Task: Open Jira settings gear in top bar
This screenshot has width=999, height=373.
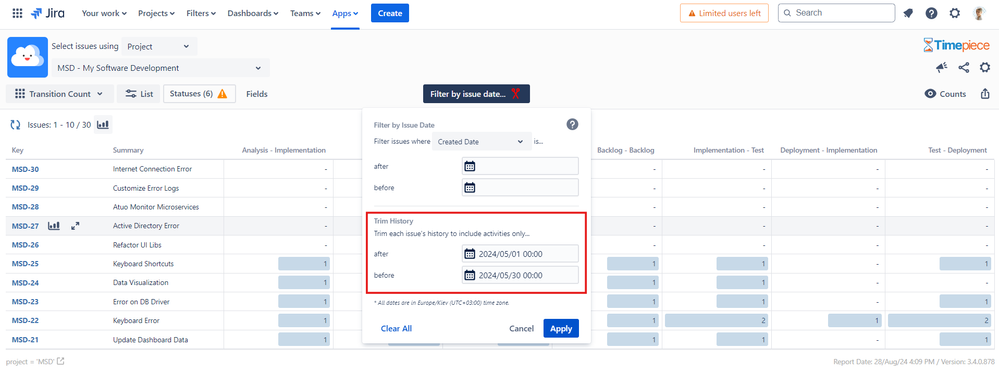Action: (x=954, y=13)
